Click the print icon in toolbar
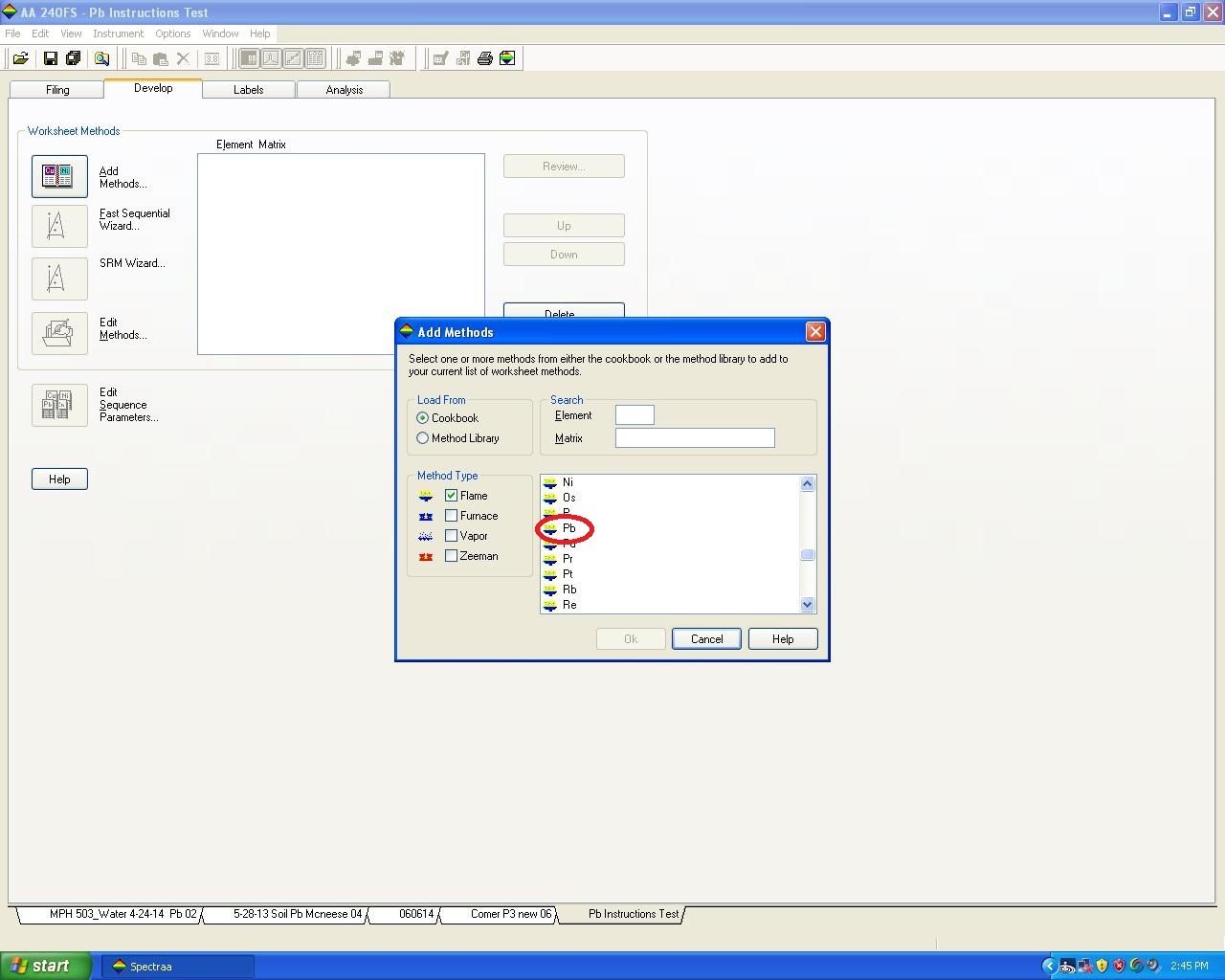Screen dimensions: 1225x980 coord(485,58)
